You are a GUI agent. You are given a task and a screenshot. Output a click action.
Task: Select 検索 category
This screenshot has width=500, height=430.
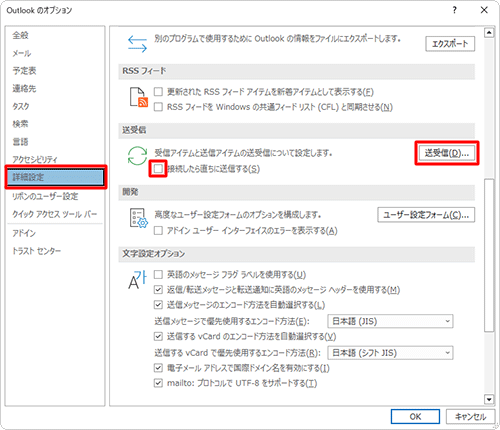click(55, 124)
